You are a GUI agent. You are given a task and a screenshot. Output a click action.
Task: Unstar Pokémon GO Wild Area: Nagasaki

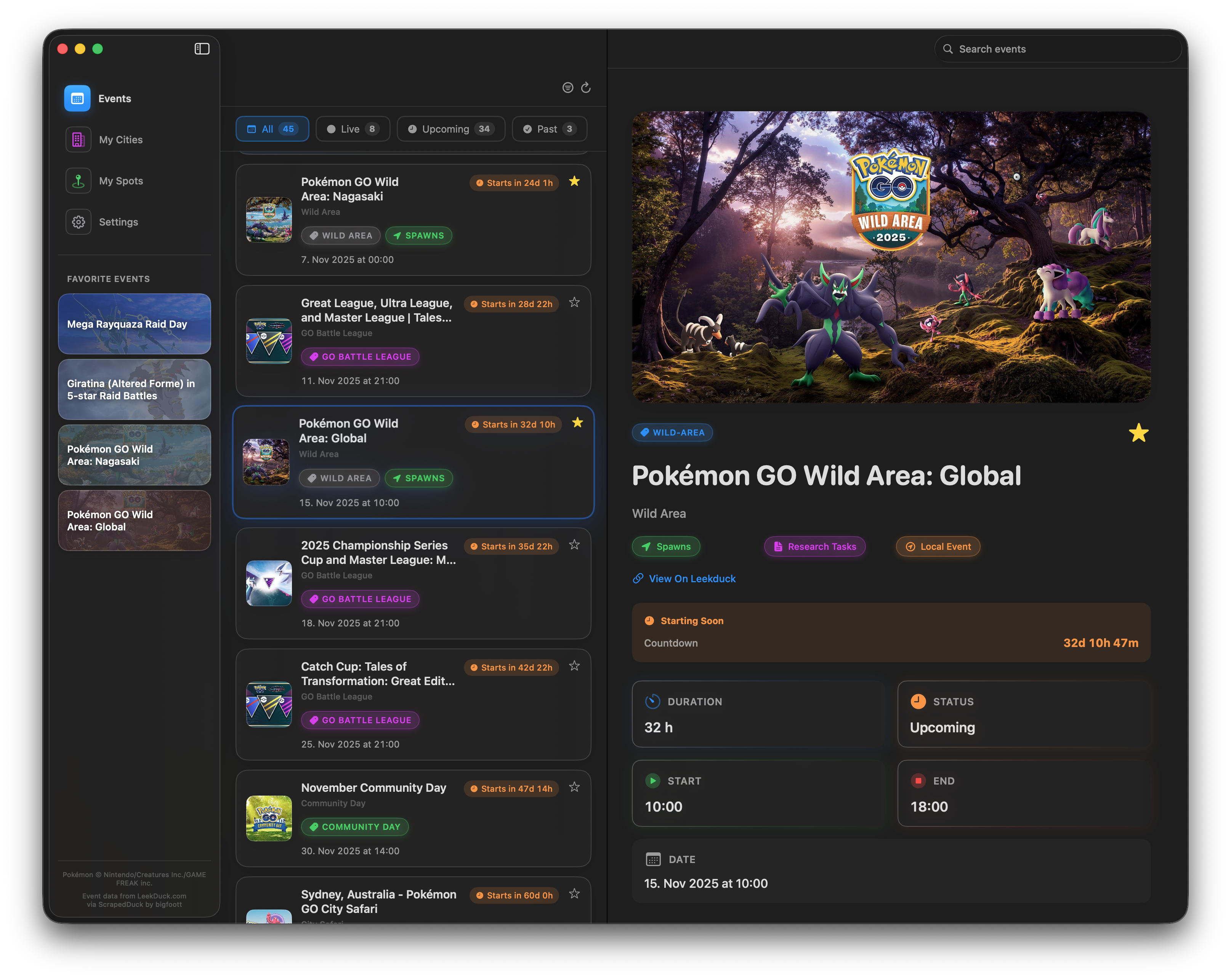pyautogui.click(x=574, y=181)
